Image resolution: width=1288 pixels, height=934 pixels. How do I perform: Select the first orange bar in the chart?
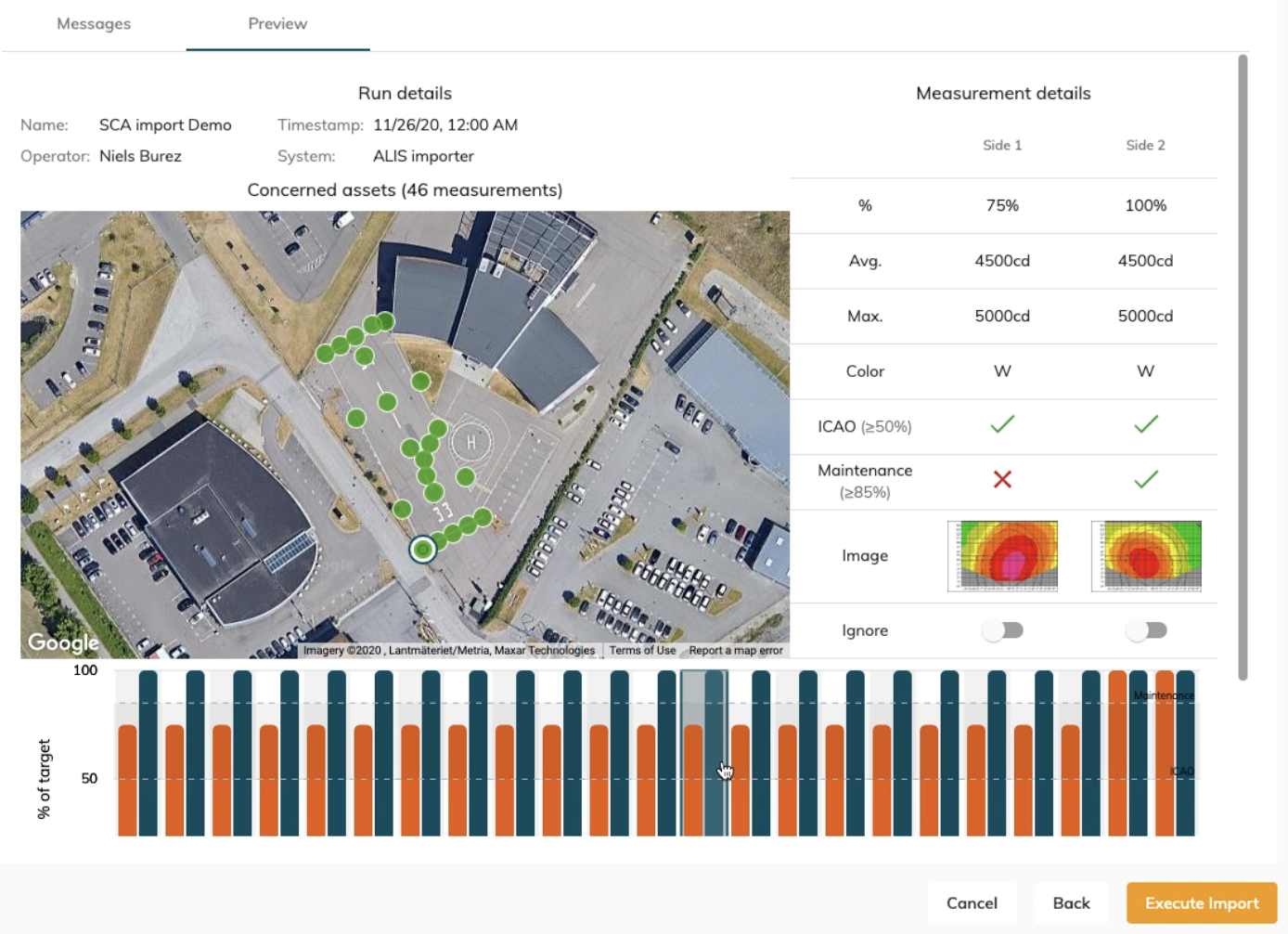click(x=127, y=780)
